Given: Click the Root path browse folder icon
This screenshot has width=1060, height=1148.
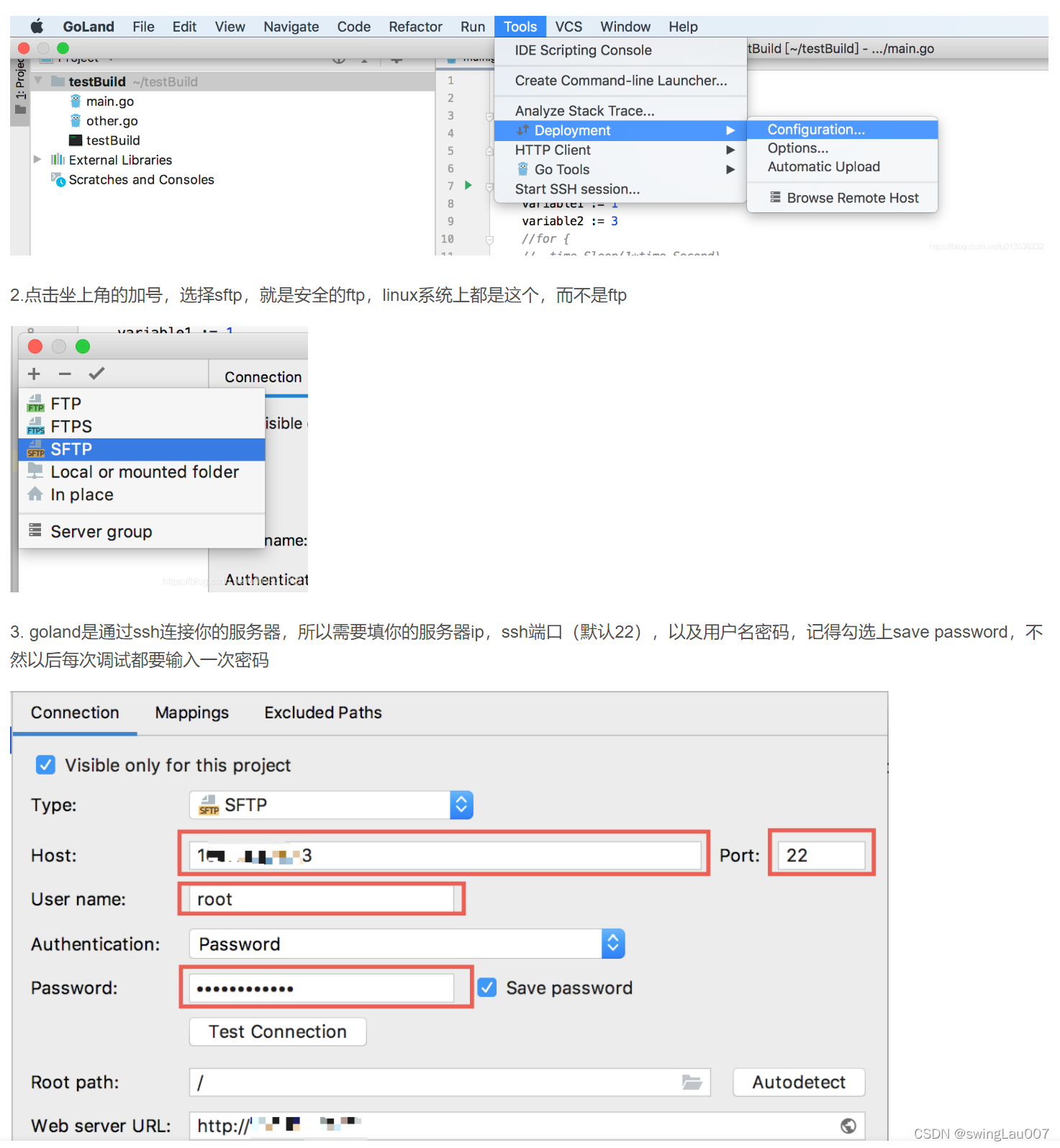Looking at the screenshot, I should (x=692, y=1083).
